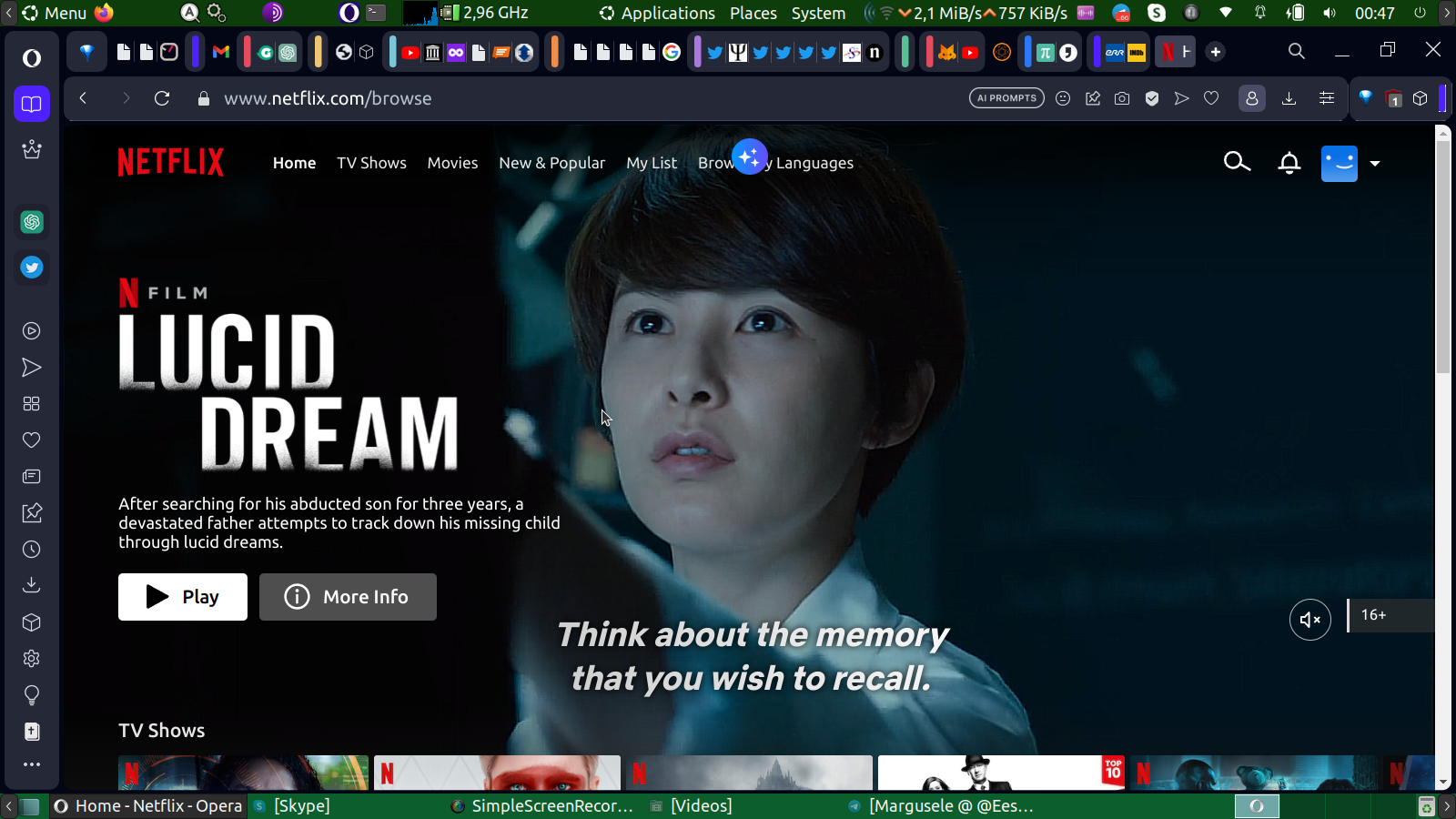Open TV Shows in Netflix navigation

[371, 163]
